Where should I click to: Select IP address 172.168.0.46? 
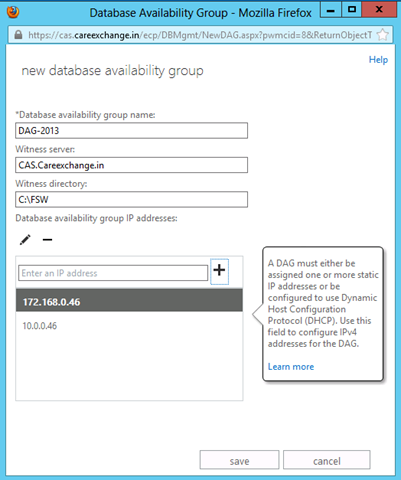coord(129,300)
